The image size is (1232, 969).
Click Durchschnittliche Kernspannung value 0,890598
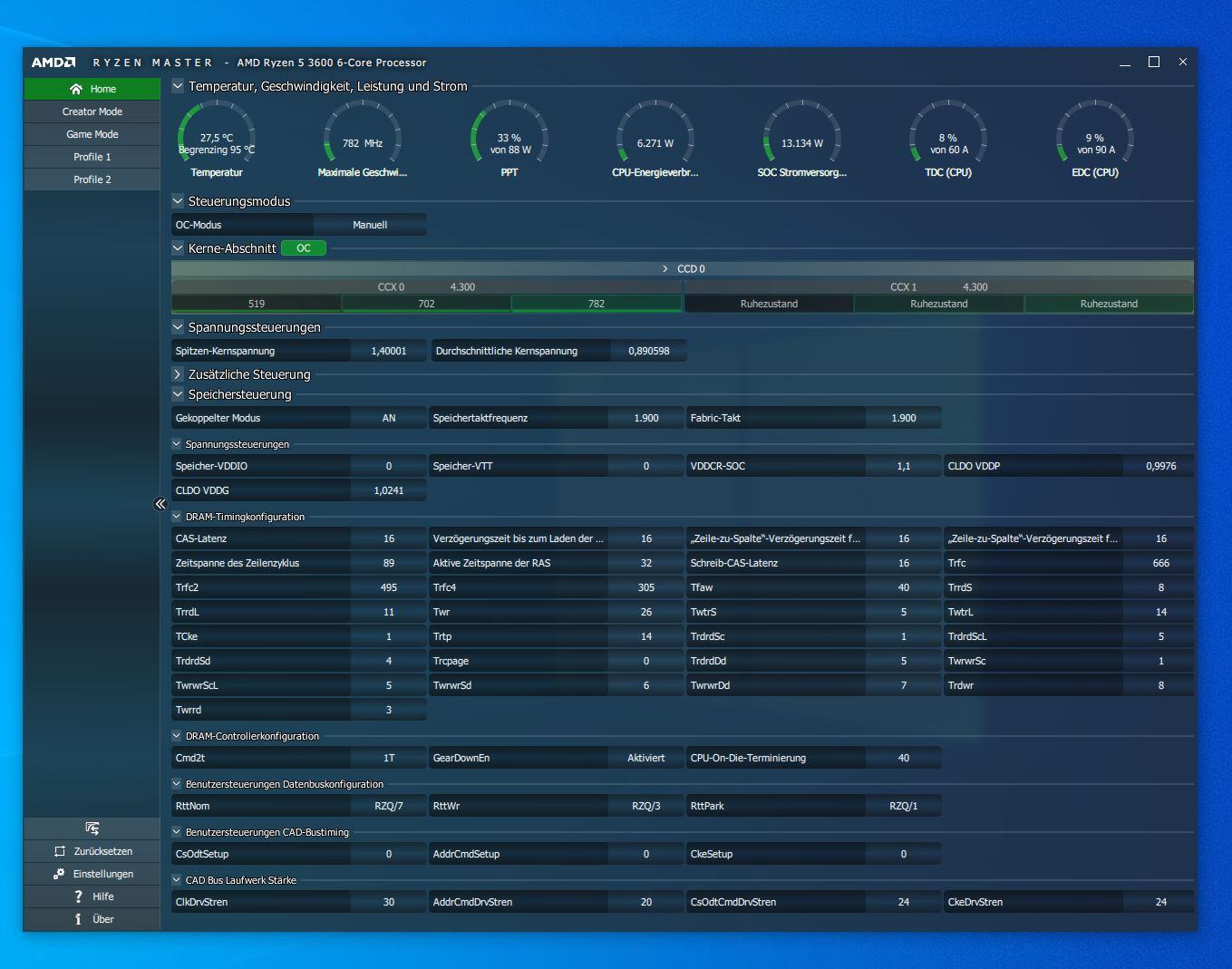coord(649,351)
